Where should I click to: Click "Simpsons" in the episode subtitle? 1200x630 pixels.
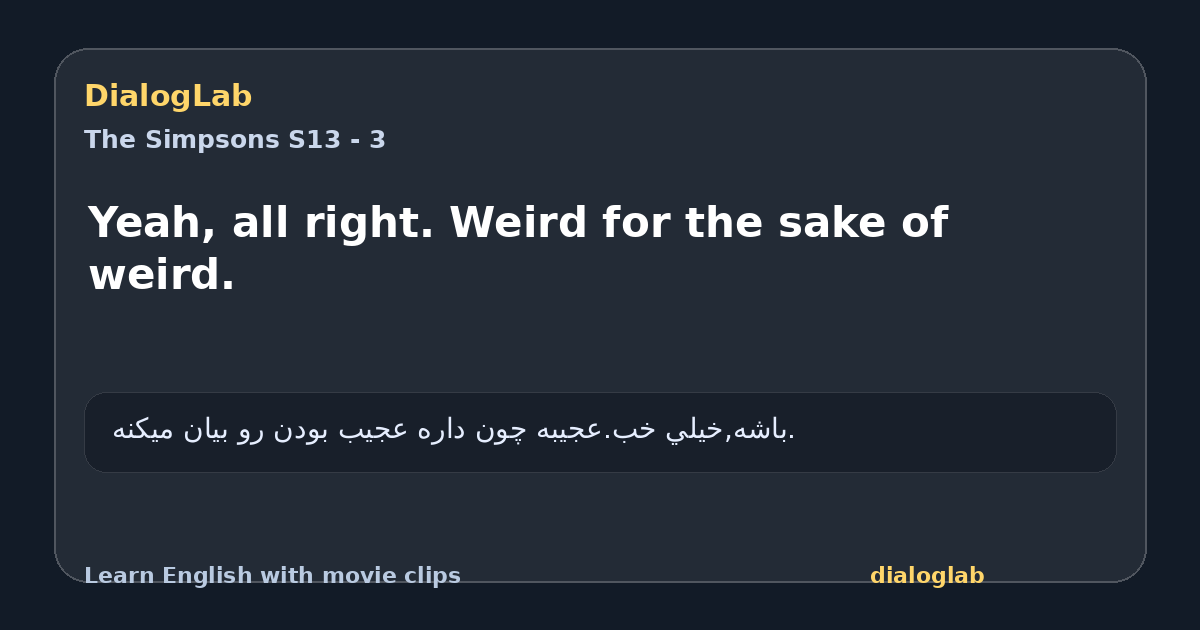tap(214, 140)
